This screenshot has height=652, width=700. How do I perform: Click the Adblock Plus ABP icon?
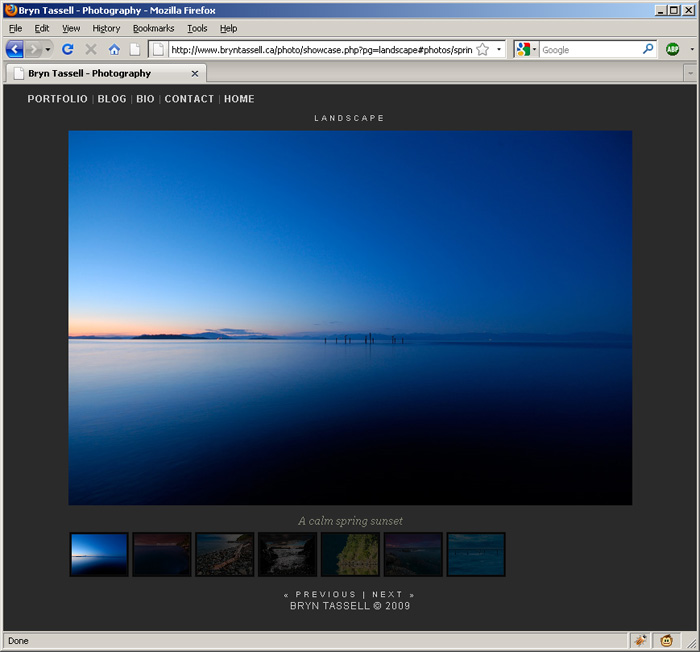click(x=672, y=49)
